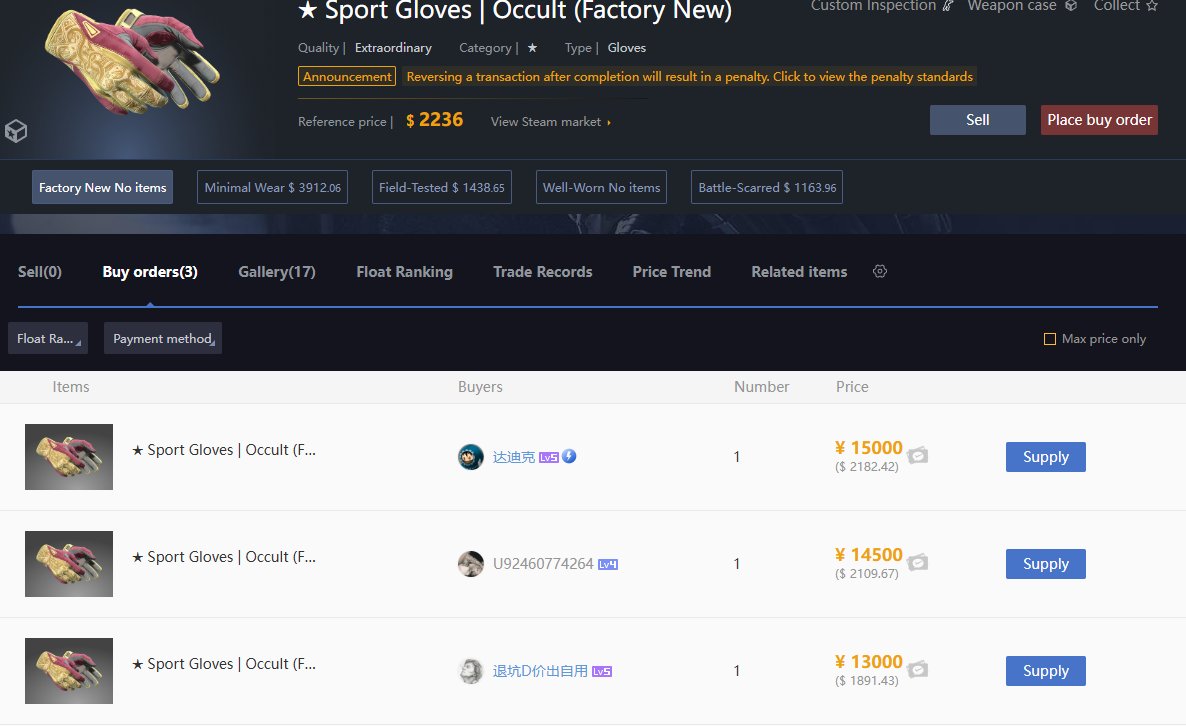Image resolution: width=1186 pixels, height=726 pixels.
Task: Open tab settings gear icon
Action: [880, 271]
